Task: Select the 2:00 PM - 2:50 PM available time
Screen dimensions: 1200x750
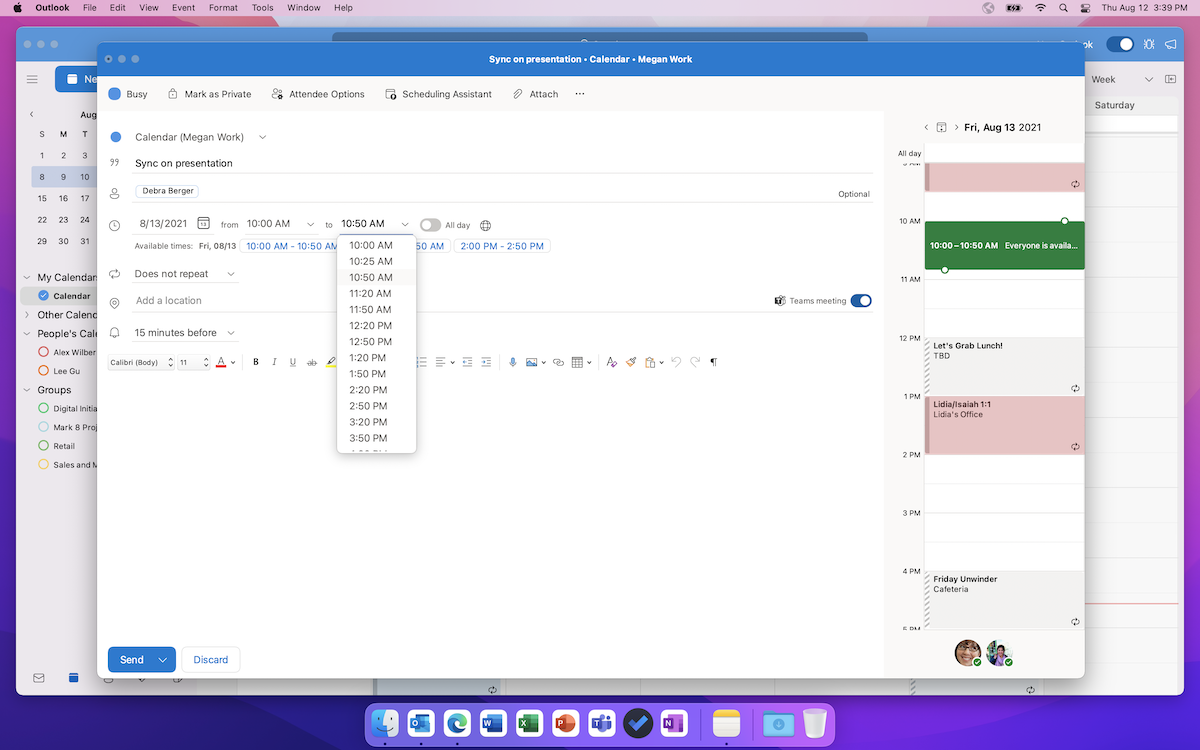Action: (x=502, y=246)
